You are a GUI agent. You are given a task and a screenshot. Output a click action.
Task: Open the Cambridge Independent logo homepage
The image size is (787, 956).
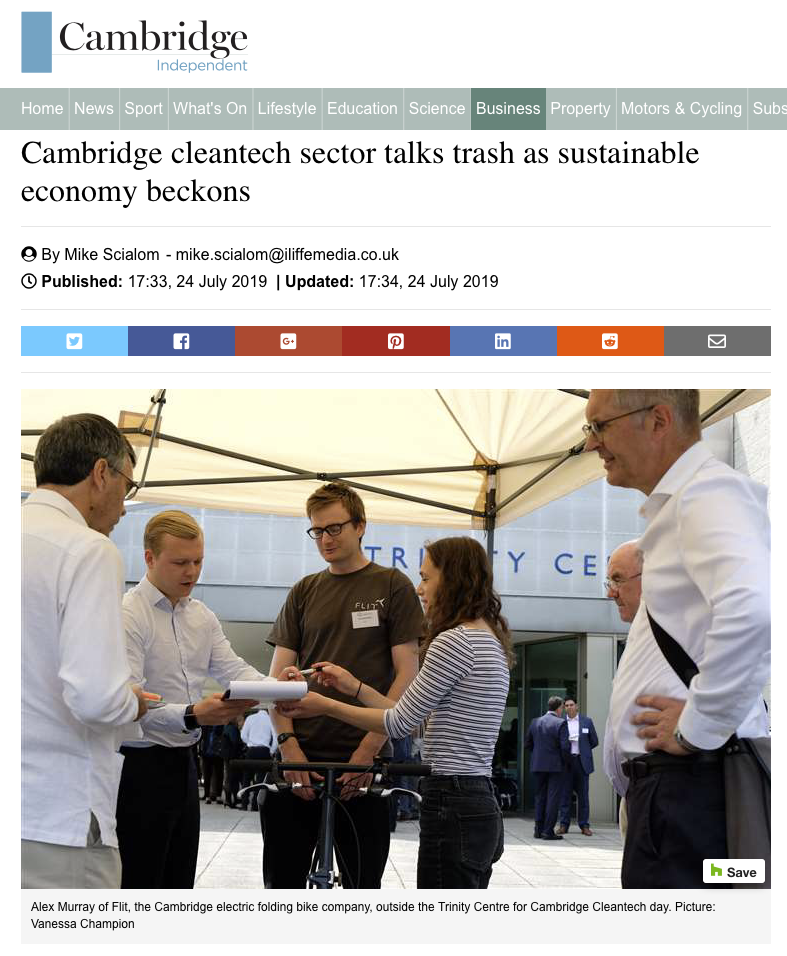pos(135,42)
